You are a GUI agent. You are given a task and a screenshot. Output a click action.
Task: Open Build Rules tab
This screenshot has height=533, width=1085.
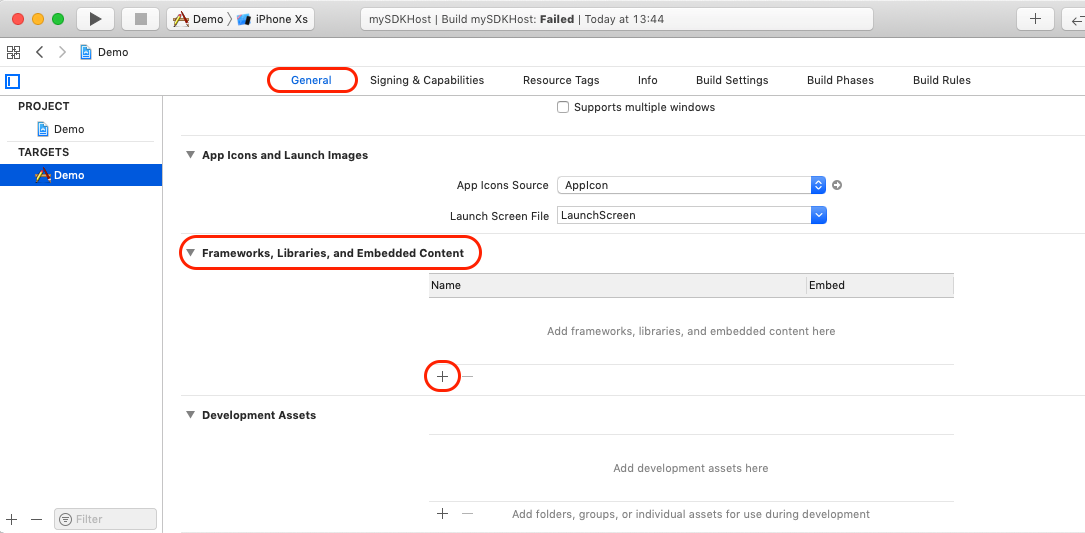coord(942,80)
